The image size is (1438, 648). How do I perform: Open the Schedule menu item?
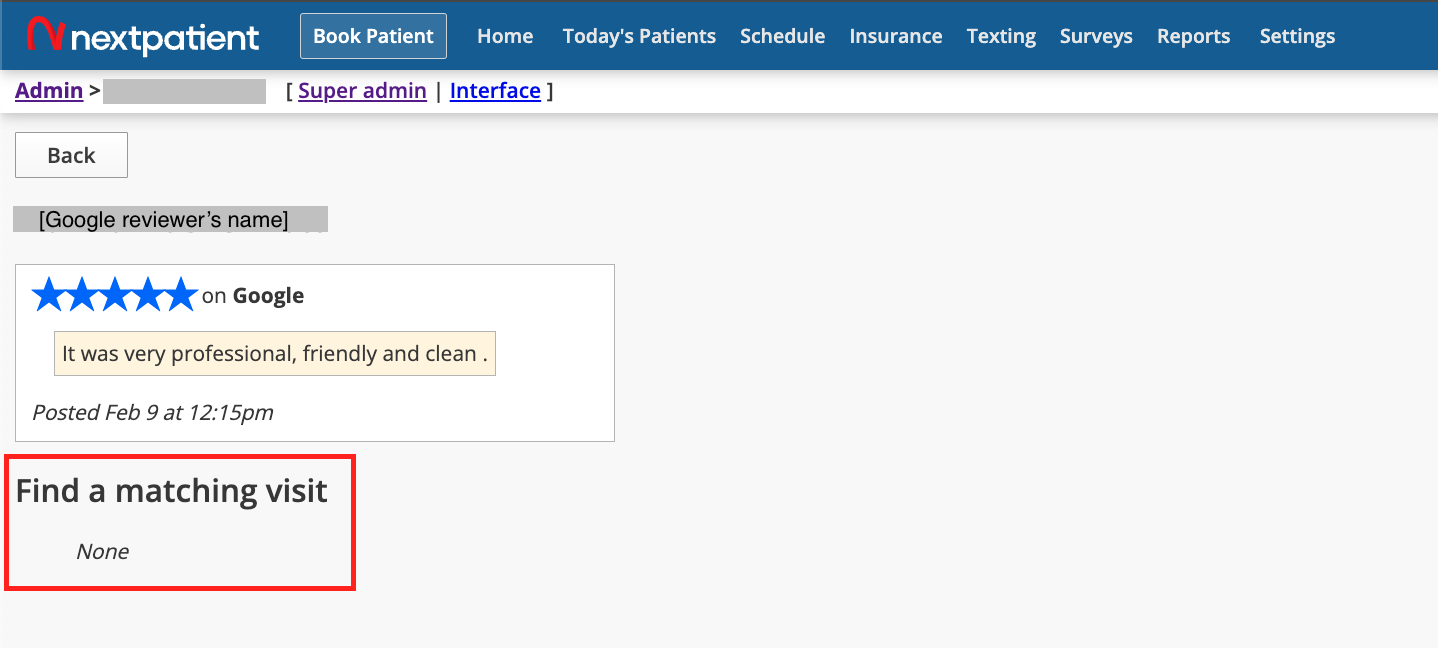coord(782,36)
